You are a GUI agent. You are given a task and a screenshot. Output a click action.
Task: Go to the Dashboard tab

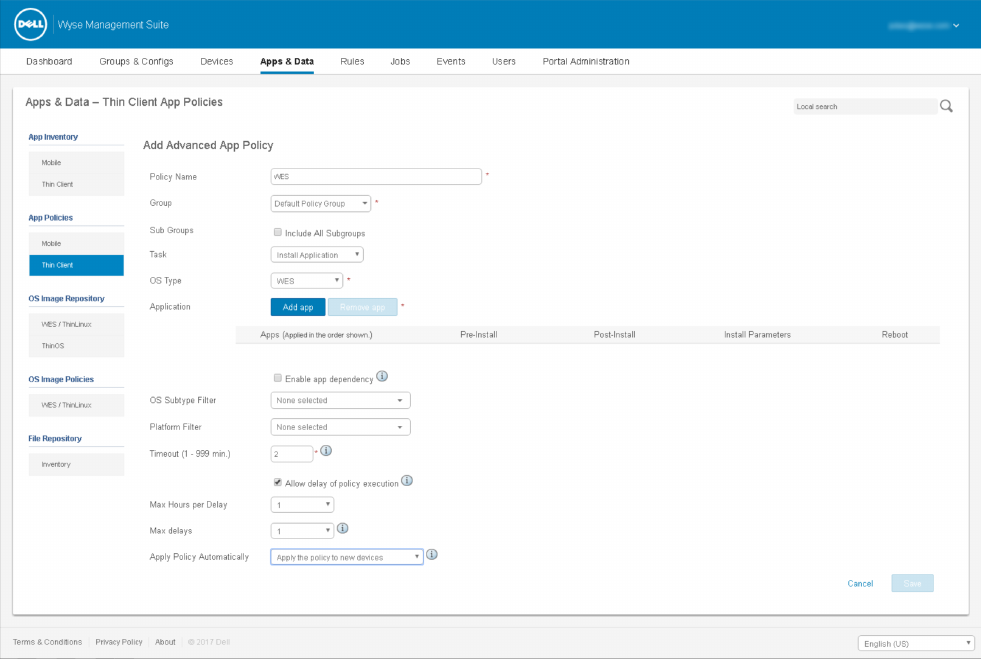(x=49, y=61)
